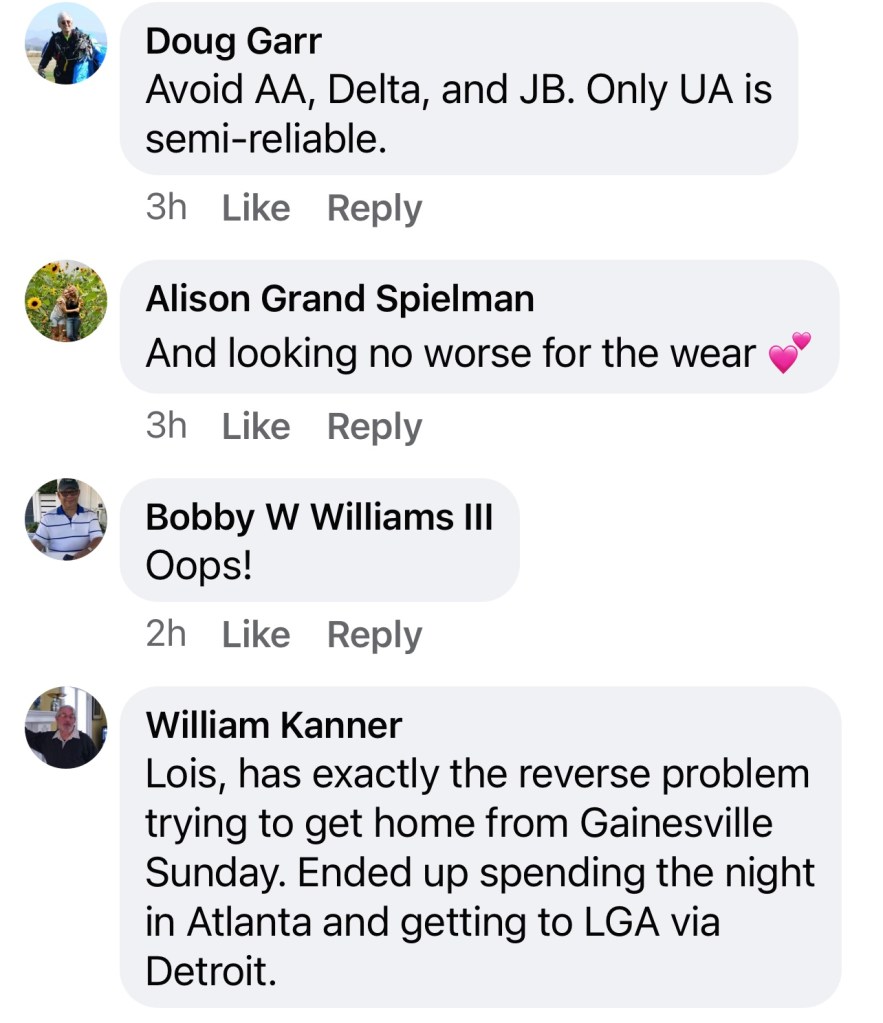This screenshot has height=1023, width=883.
Task: Select Doug Garr's comment about airlines
Action: 458,115
